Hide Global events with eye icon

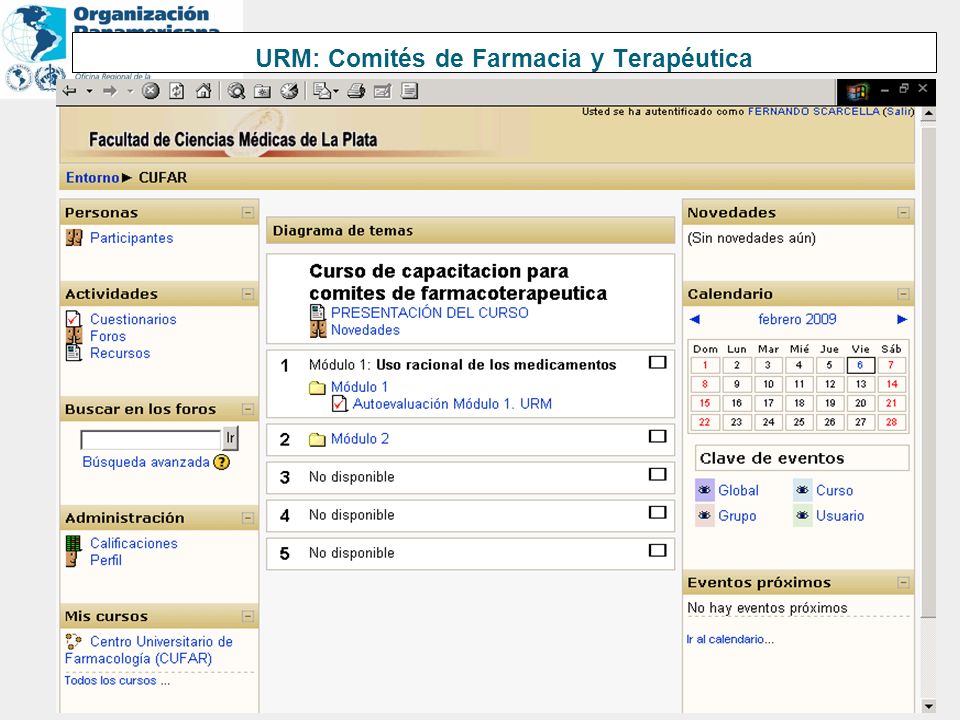[x=705, y=490]
